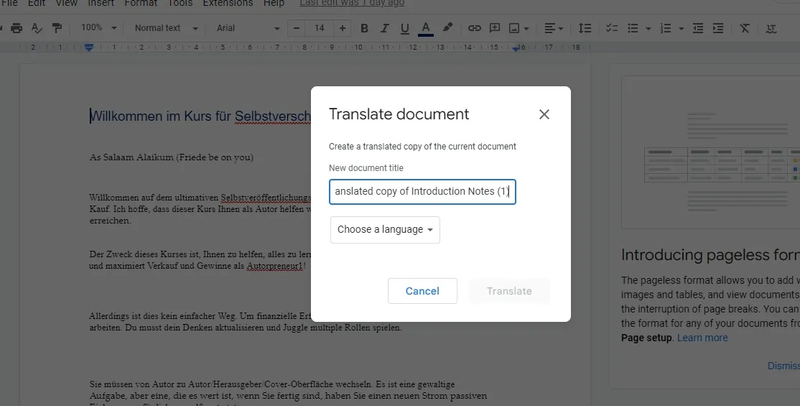Select the Paint format tool
Viewport: 800px width, 406px height.
point(57,28)
